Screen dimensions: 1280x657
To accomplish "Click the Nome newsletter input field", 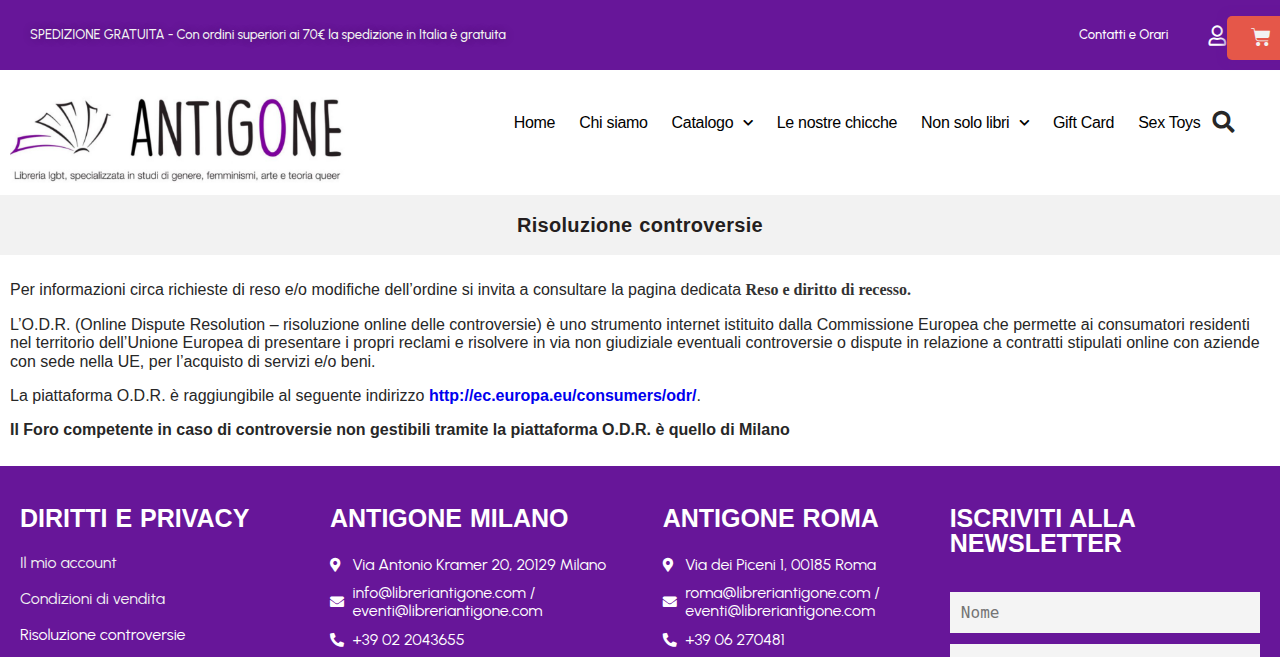I will coord(1105,612).
